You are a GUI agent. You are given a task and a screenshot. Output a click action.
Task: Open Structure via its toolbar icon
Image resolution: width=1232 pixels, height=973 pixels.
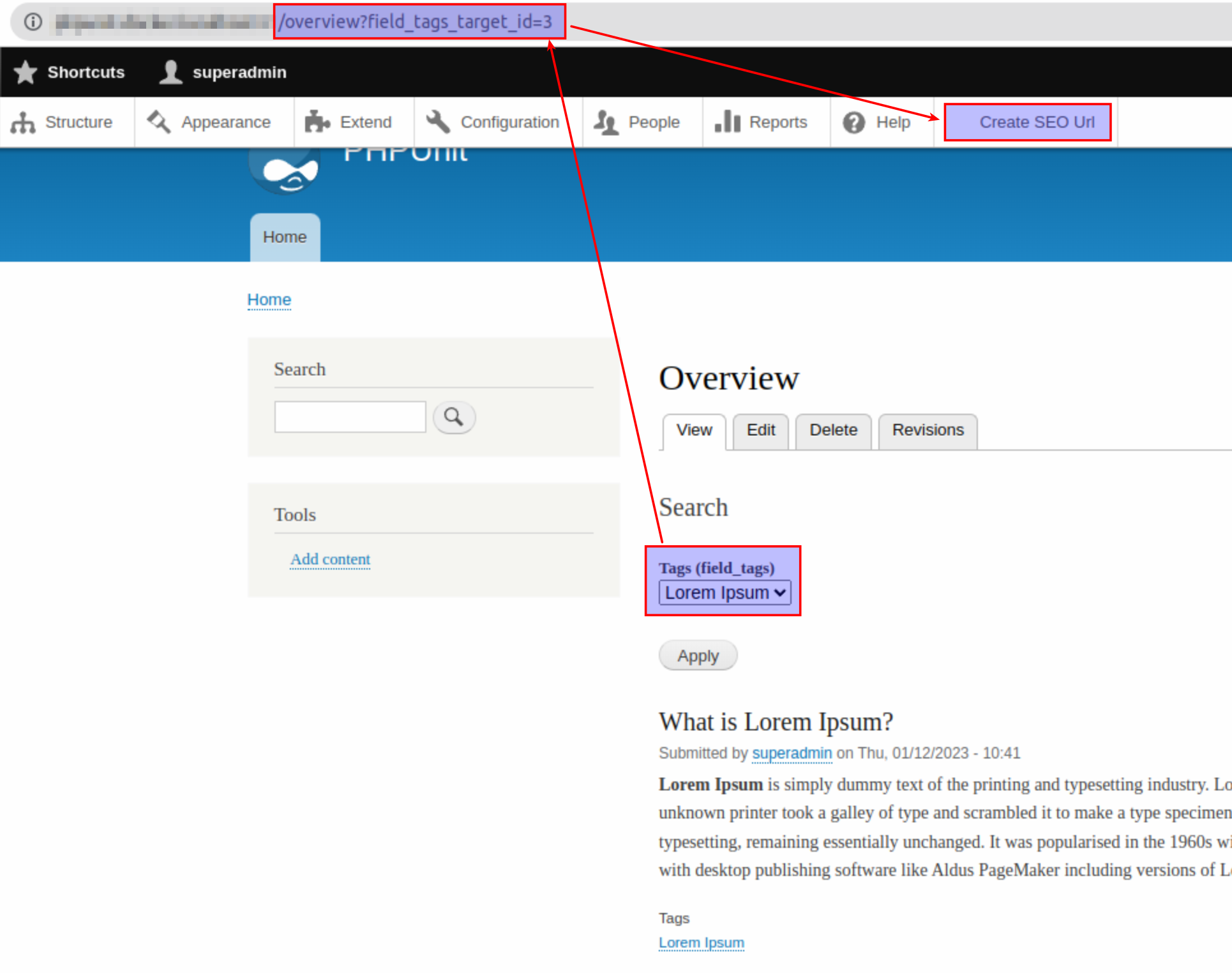[x=23, y=122]
